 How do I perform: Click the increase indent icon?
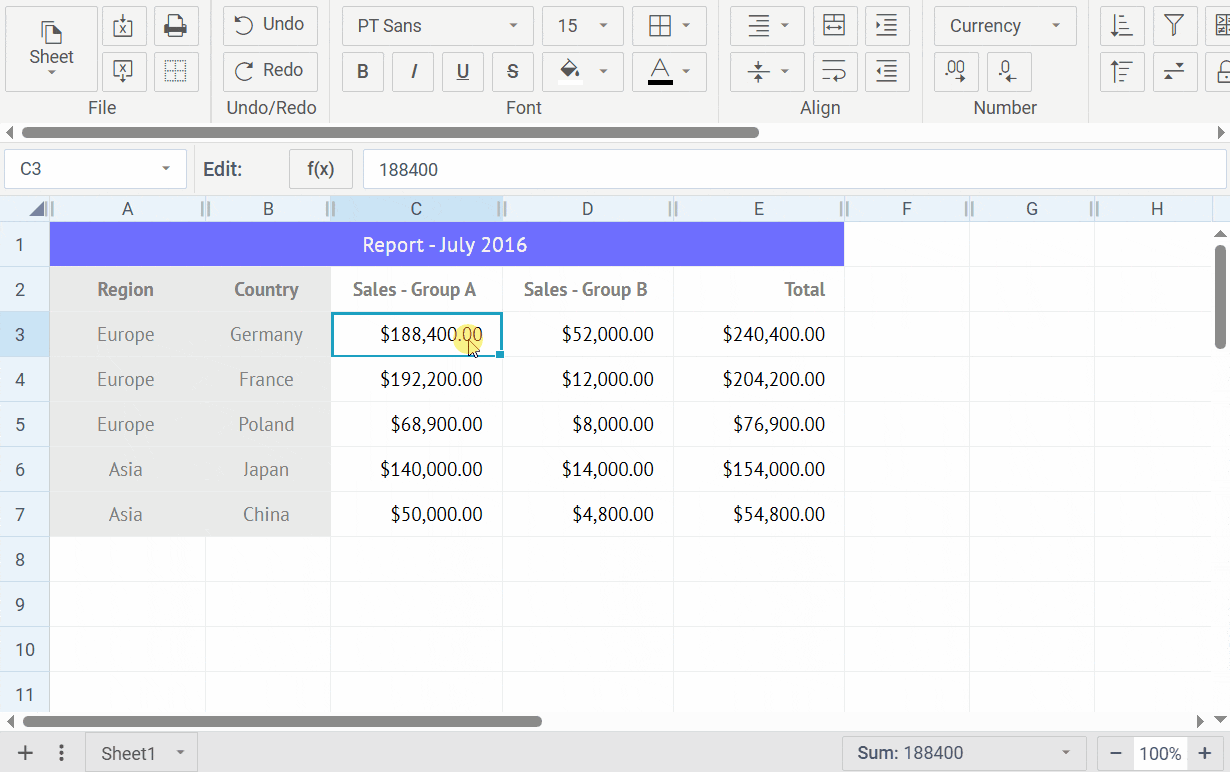[886, 26]
